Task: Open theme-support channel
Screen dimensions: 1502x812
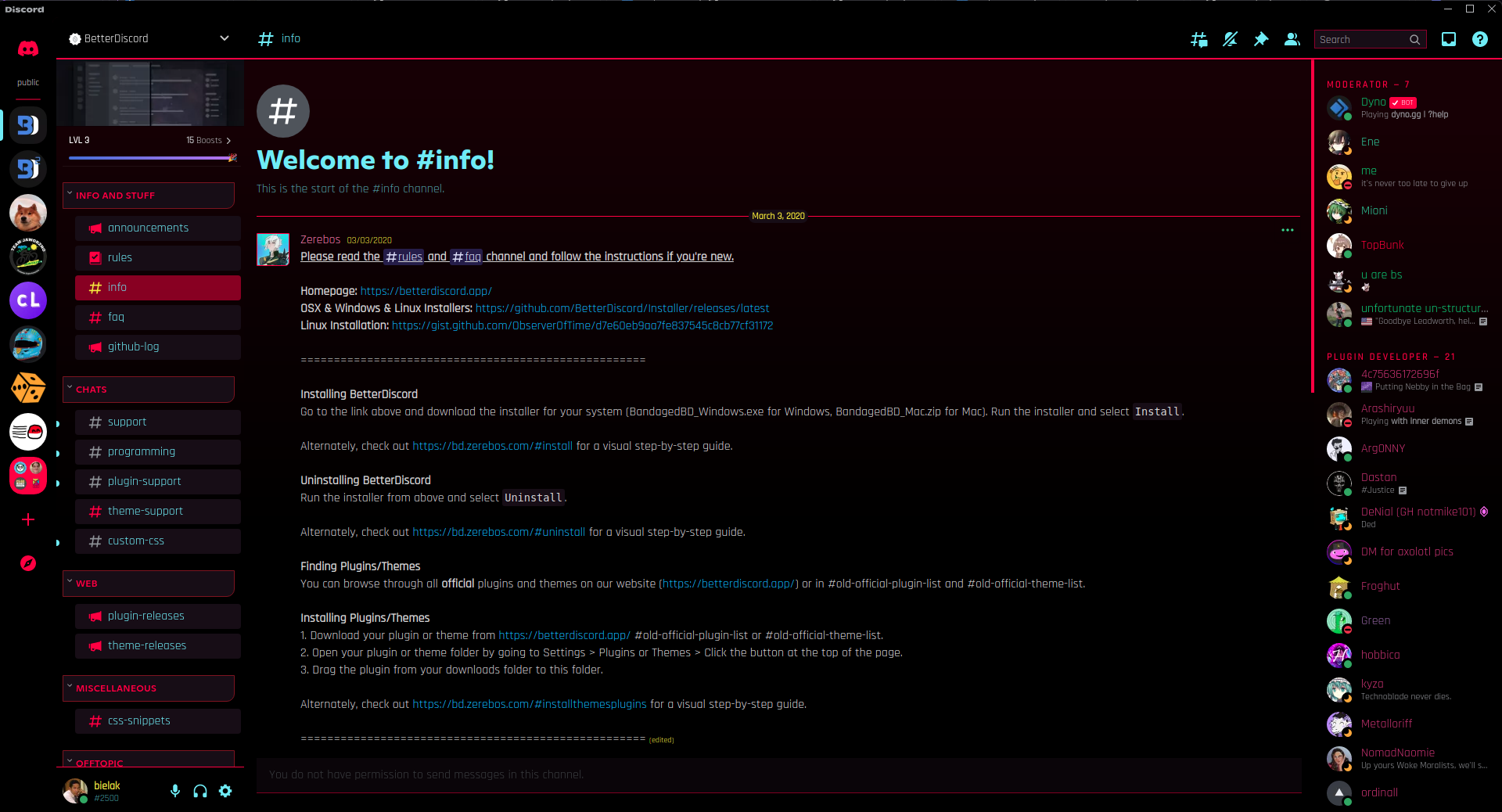Action: (158, 512)
